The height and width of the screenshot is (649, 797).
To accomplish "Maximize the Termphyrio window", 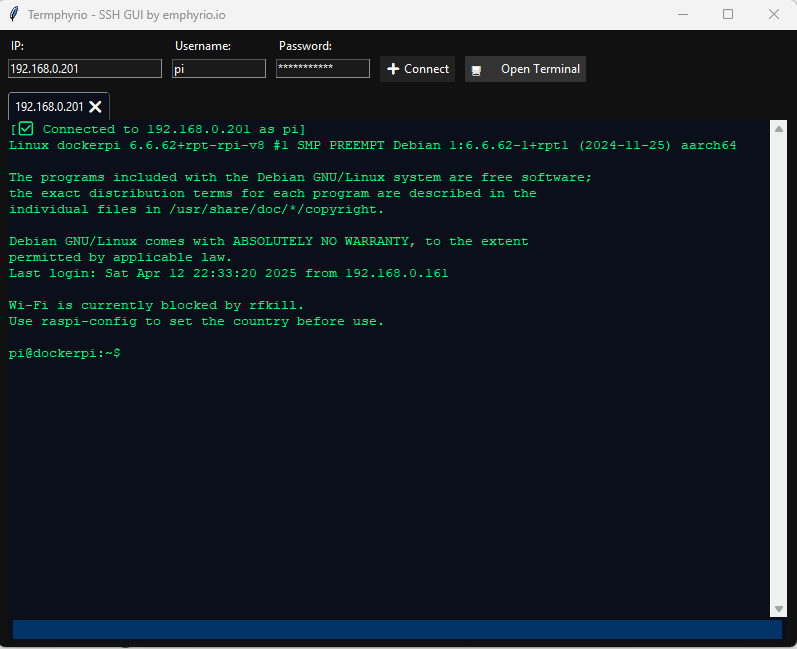I will (x=728, y=14).
